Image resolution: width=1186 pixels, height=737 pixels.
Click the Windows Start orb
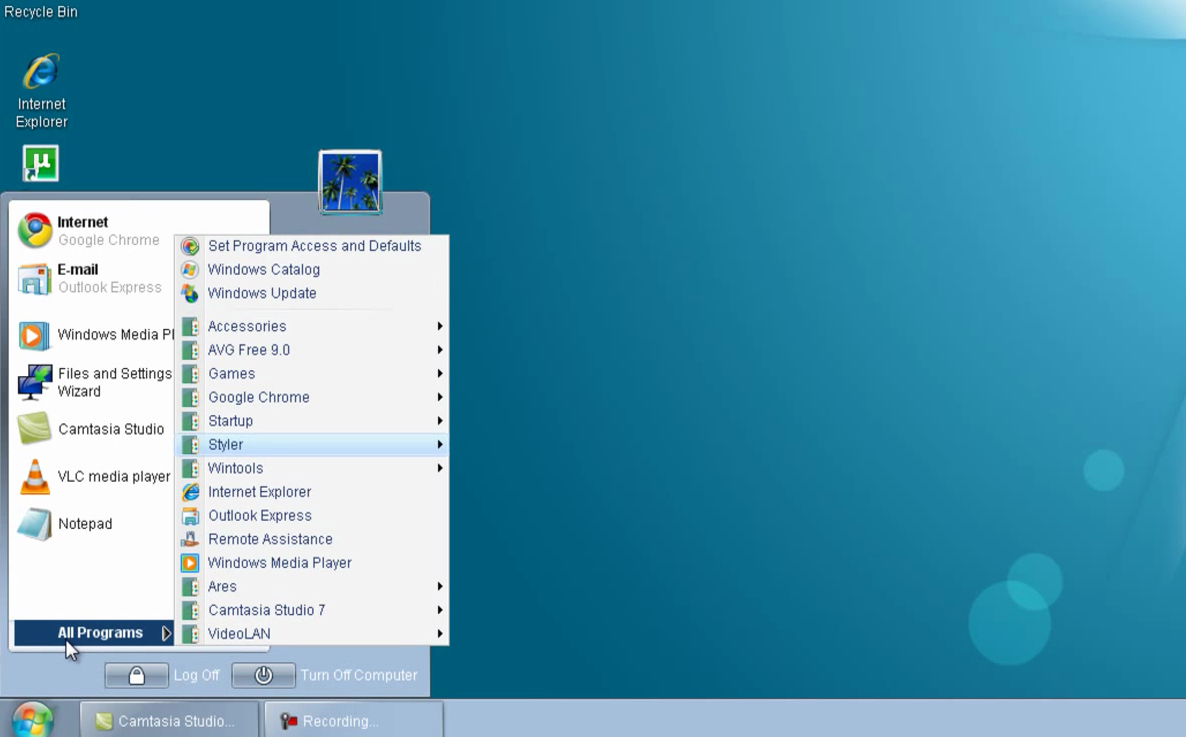[x=33, y=720]
